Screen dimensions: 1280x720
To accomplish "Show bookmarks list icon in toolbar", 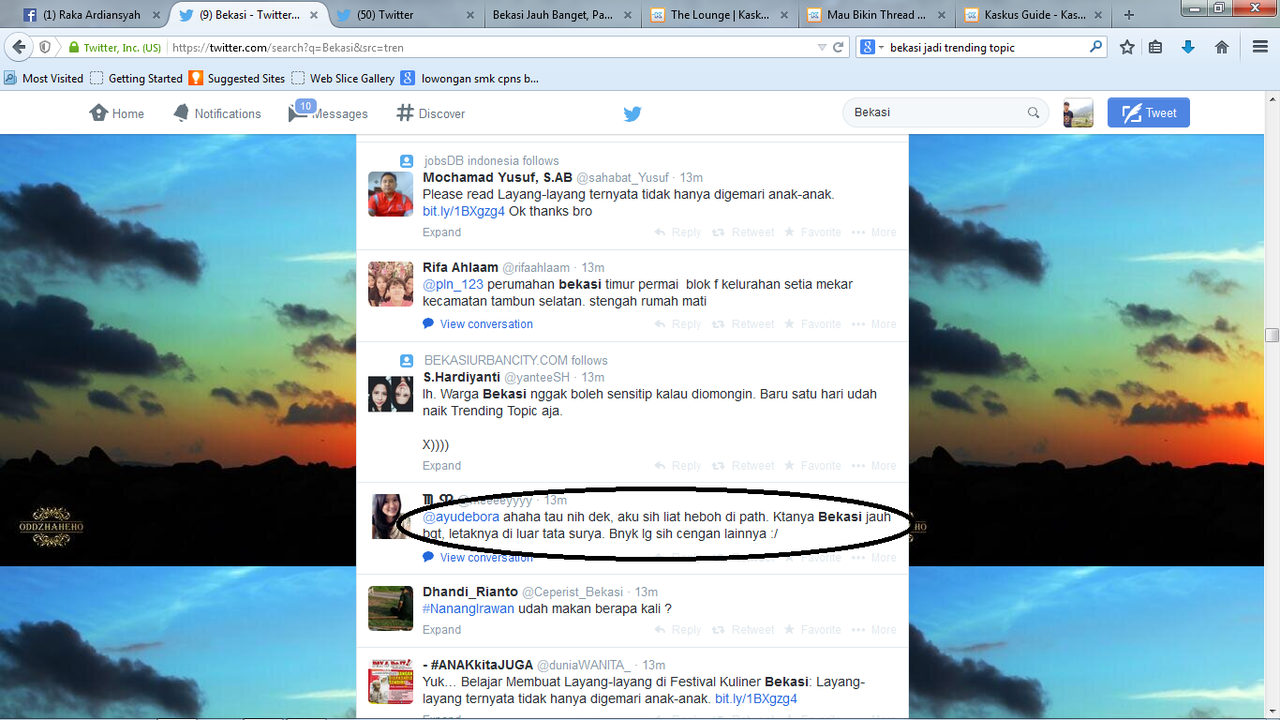I will click(1156, 47).
